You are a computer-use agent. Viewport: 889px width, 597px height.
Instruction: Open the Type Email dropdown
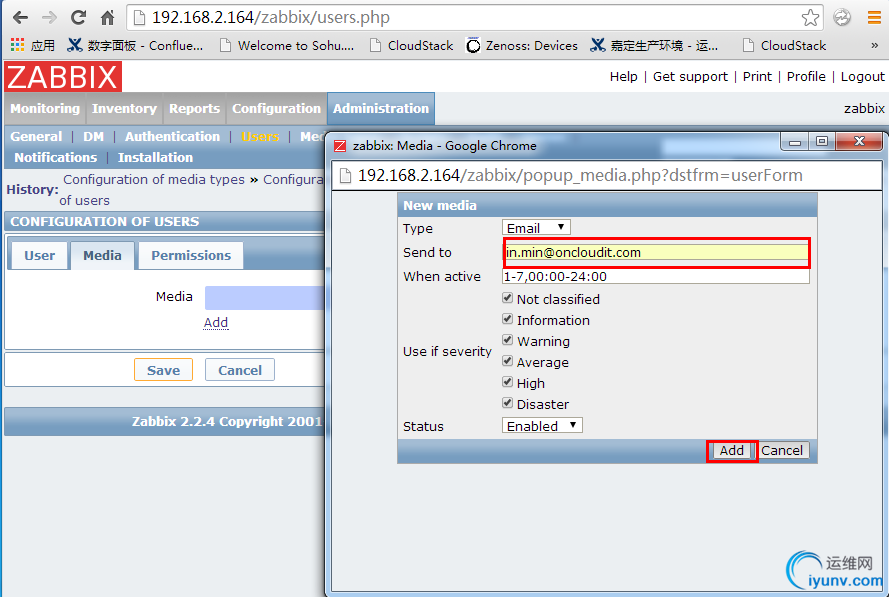coord(536,228)
